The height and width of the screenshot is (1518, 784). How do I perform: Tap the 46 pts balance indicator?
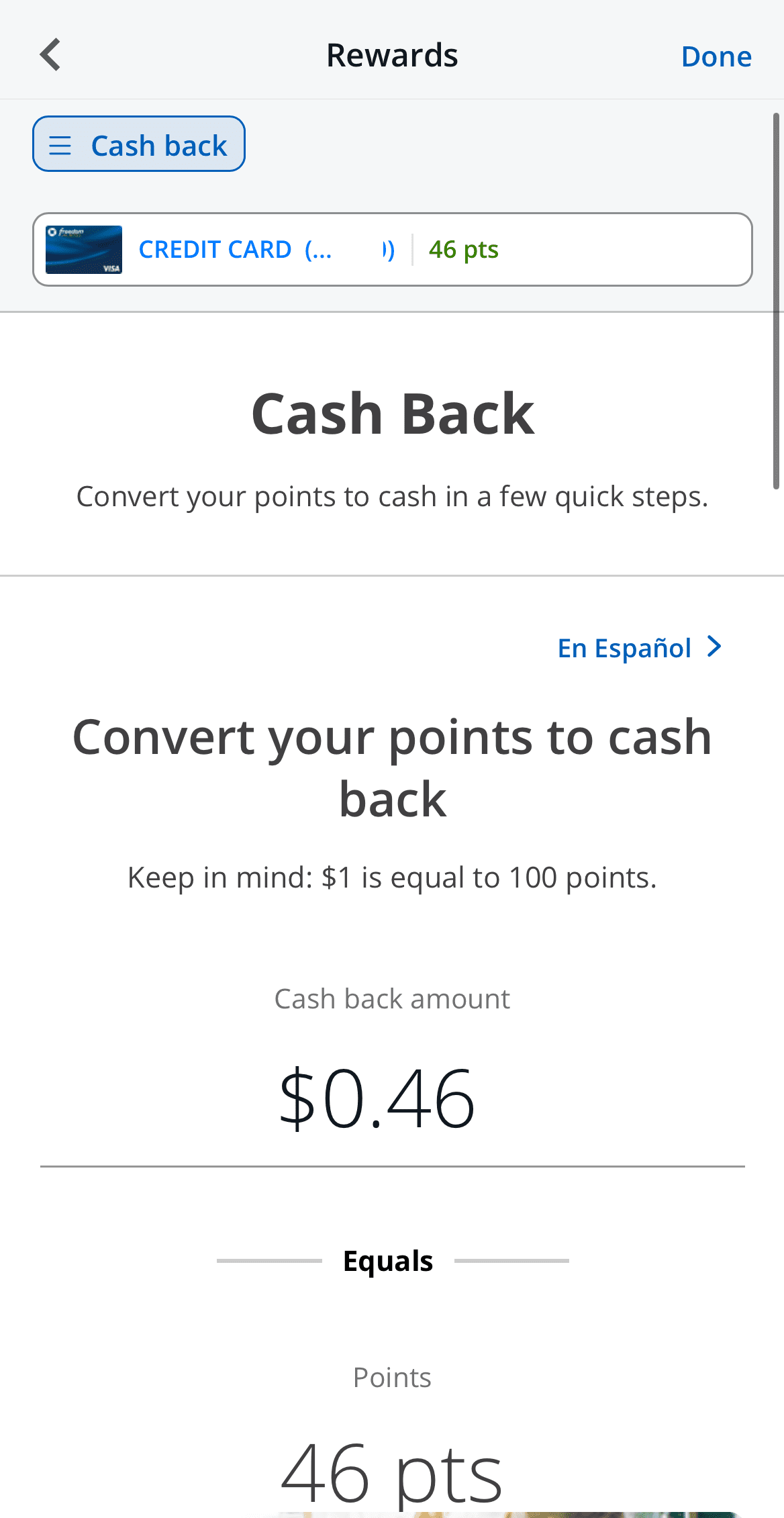point(463,249)
